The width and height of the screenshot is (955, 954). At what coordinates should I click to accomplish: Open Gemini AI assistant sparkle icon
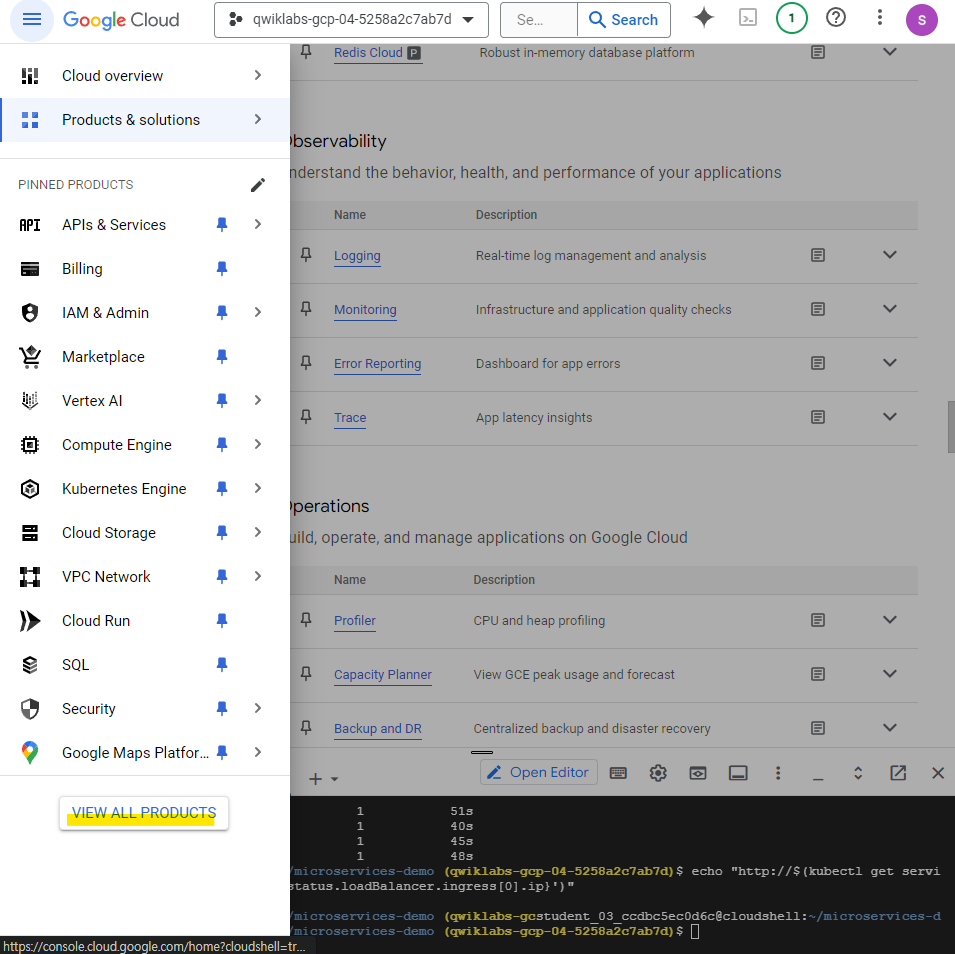coord(703,18)
